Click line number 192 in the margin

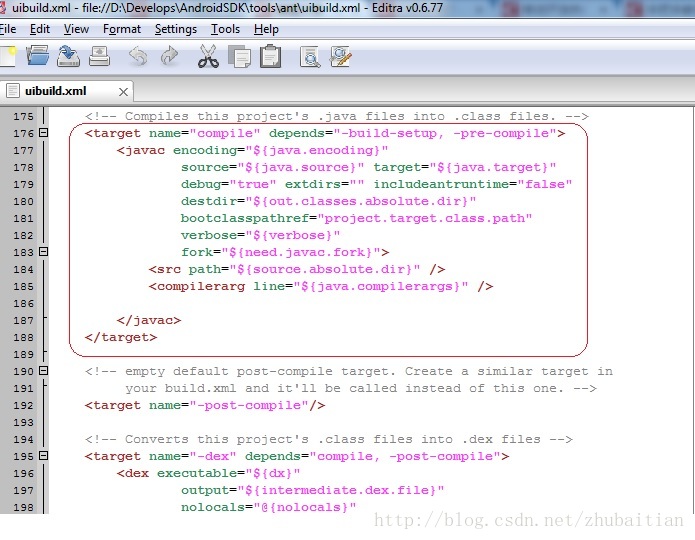[x=22, y=405]
